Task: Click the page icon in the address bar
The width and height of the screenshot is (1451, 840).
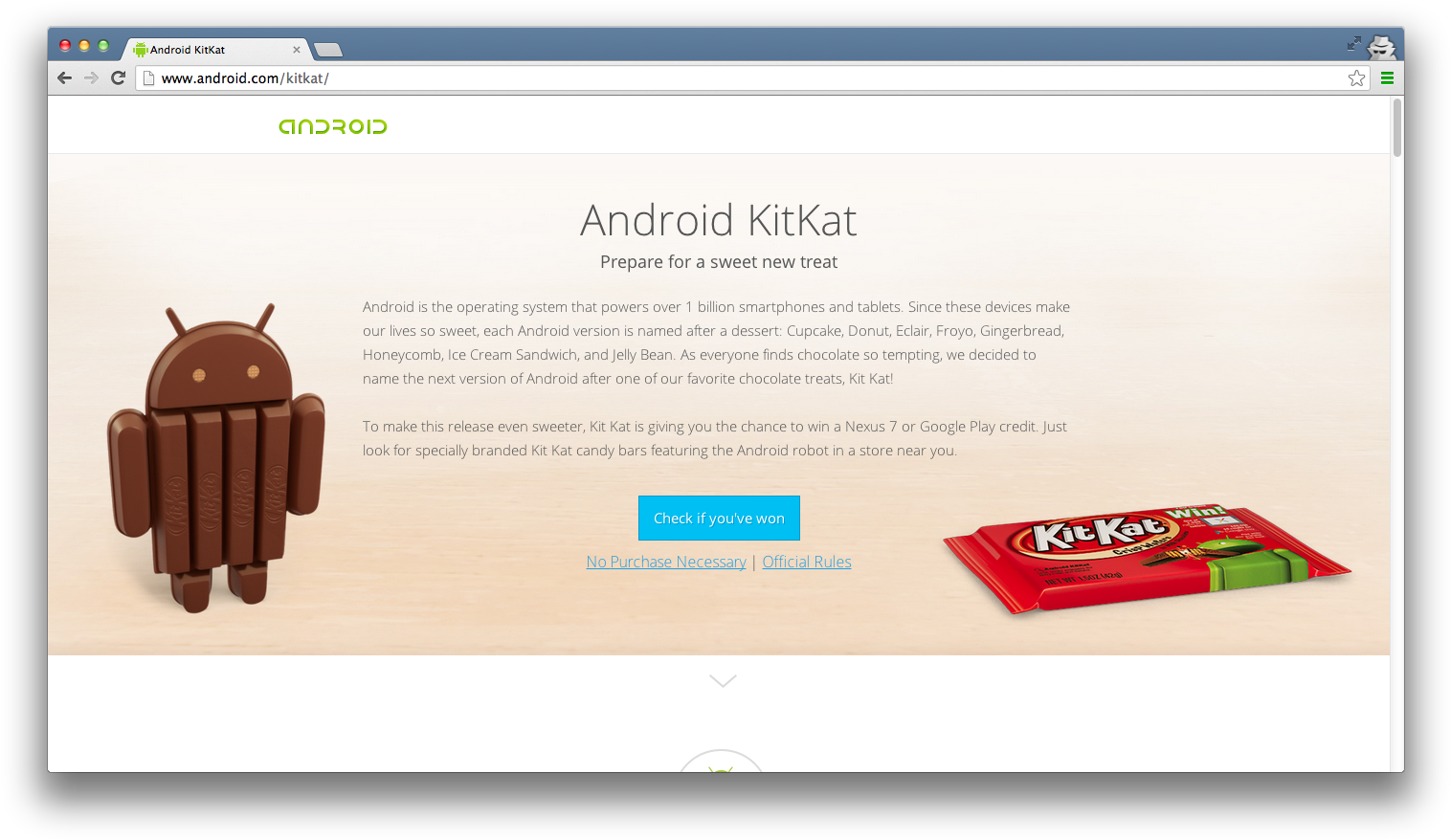Action: tap(148, 78)
